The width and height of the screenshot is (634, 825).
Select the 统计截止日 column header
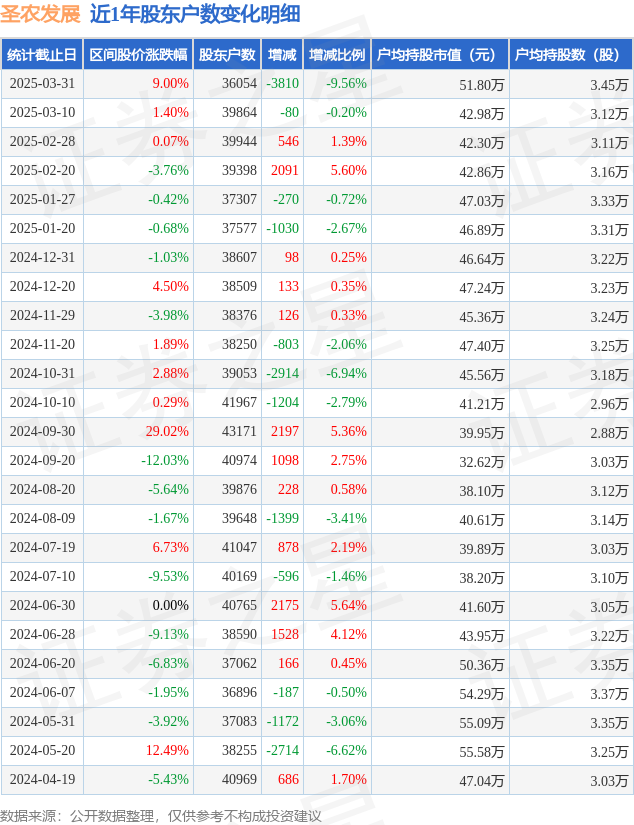(x=42, y=55)
